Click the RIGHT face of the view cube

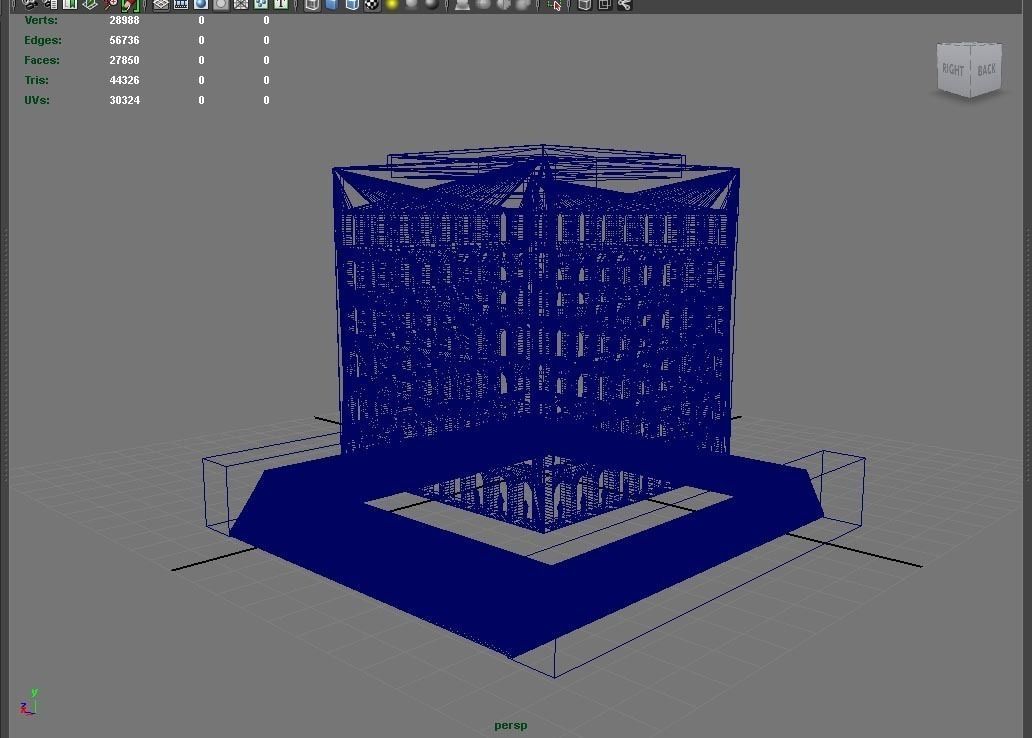point(953,69)
